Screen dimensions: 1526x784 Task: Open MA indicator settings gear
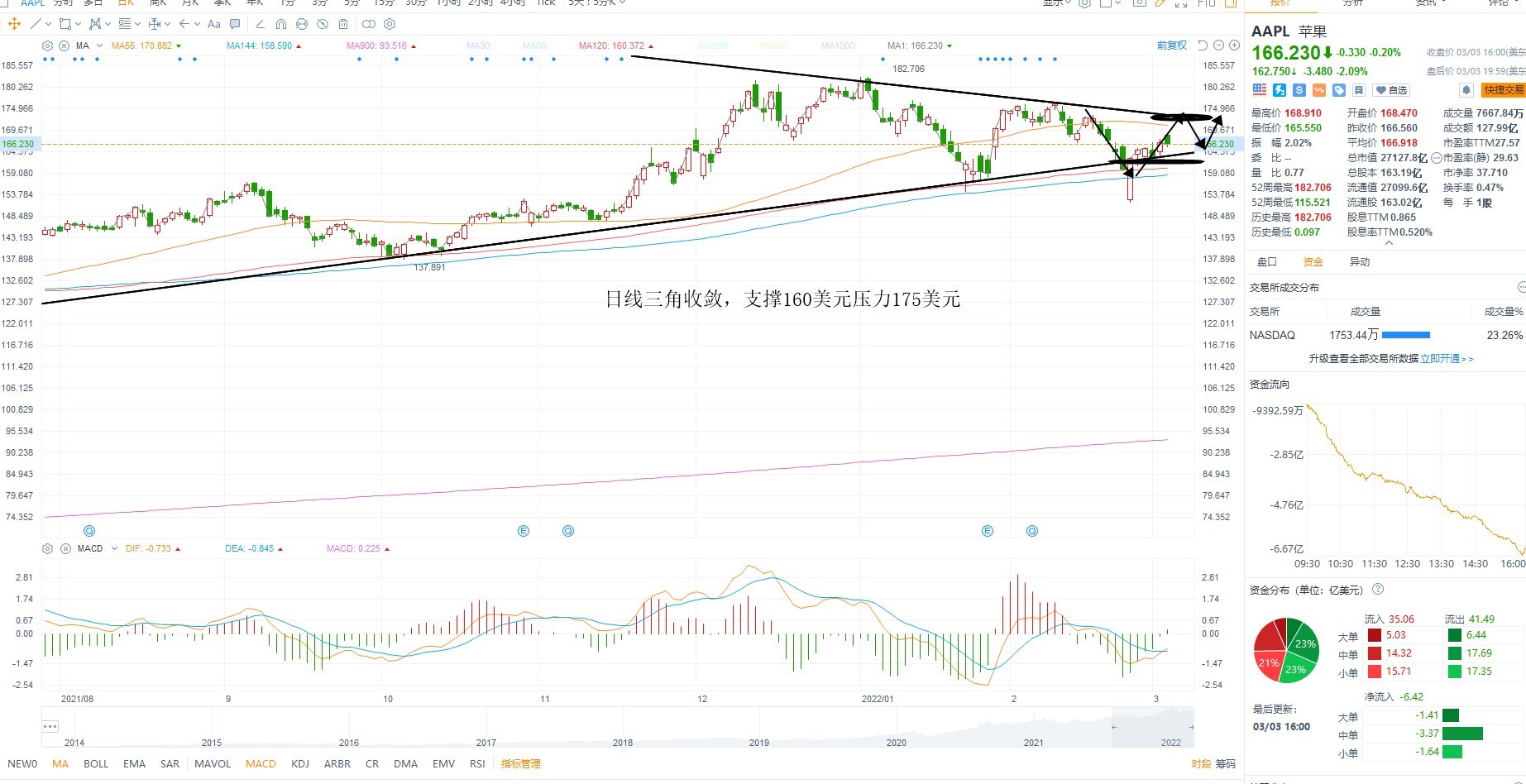click(47, 45)
